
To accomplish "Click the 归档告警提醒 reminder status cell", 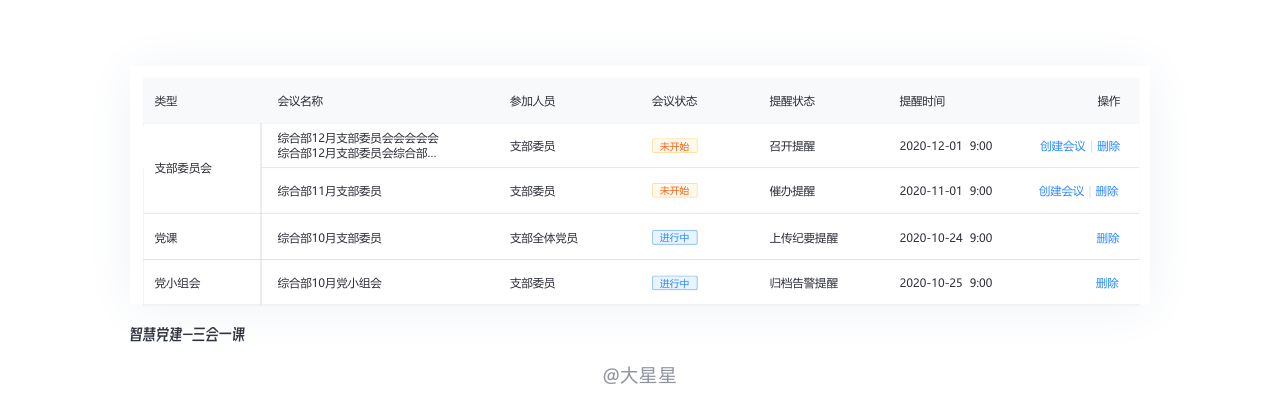I will tap(804, 283).
